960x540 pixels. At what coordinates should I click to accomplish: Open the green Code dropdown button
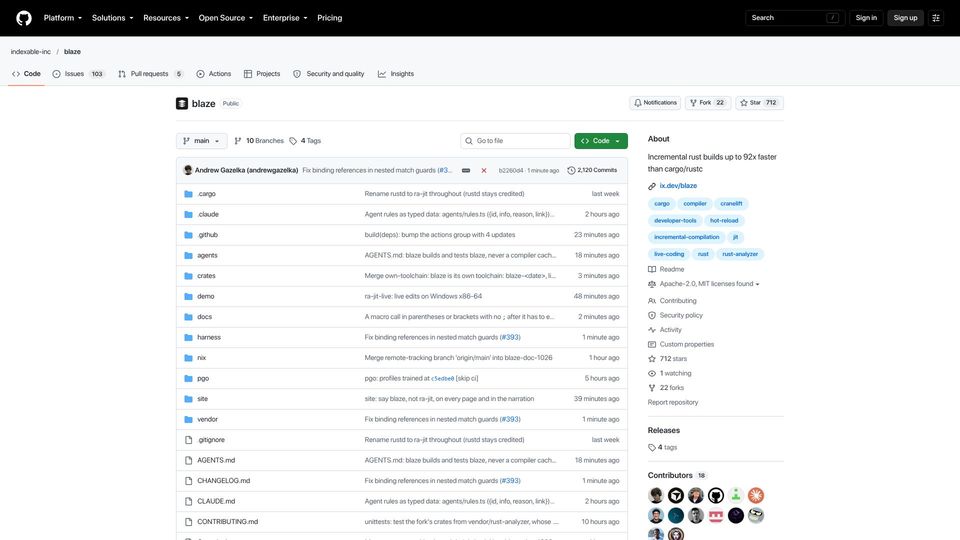coord(601,141)
